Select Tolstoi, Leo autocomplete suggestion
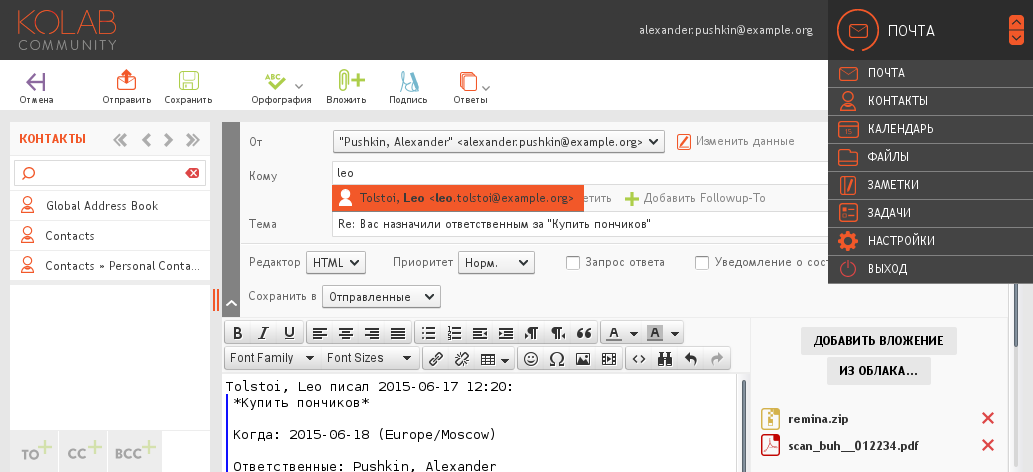 coord(458,198)
